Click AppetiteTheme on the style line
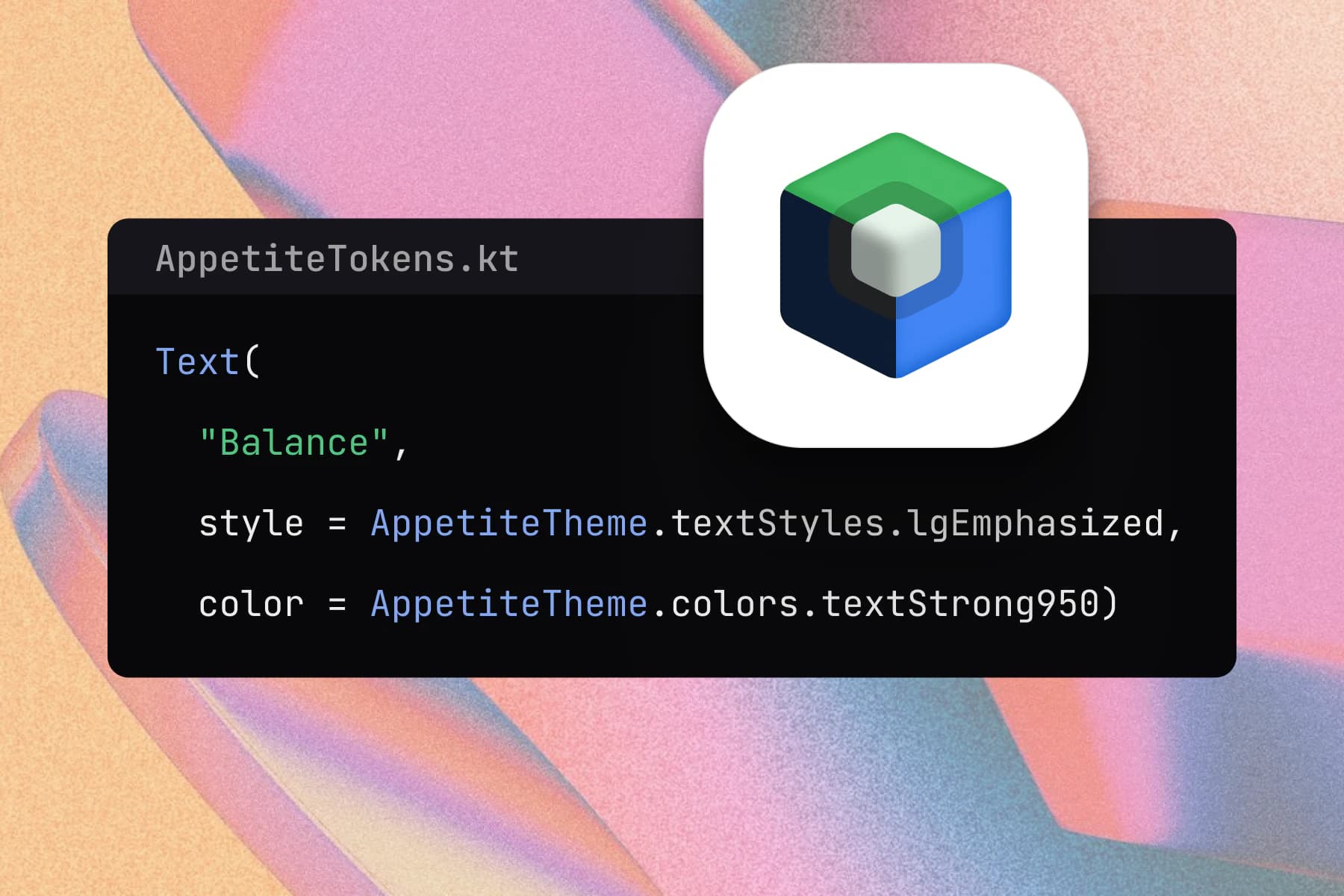1344x896 pixels. [509, 523]
